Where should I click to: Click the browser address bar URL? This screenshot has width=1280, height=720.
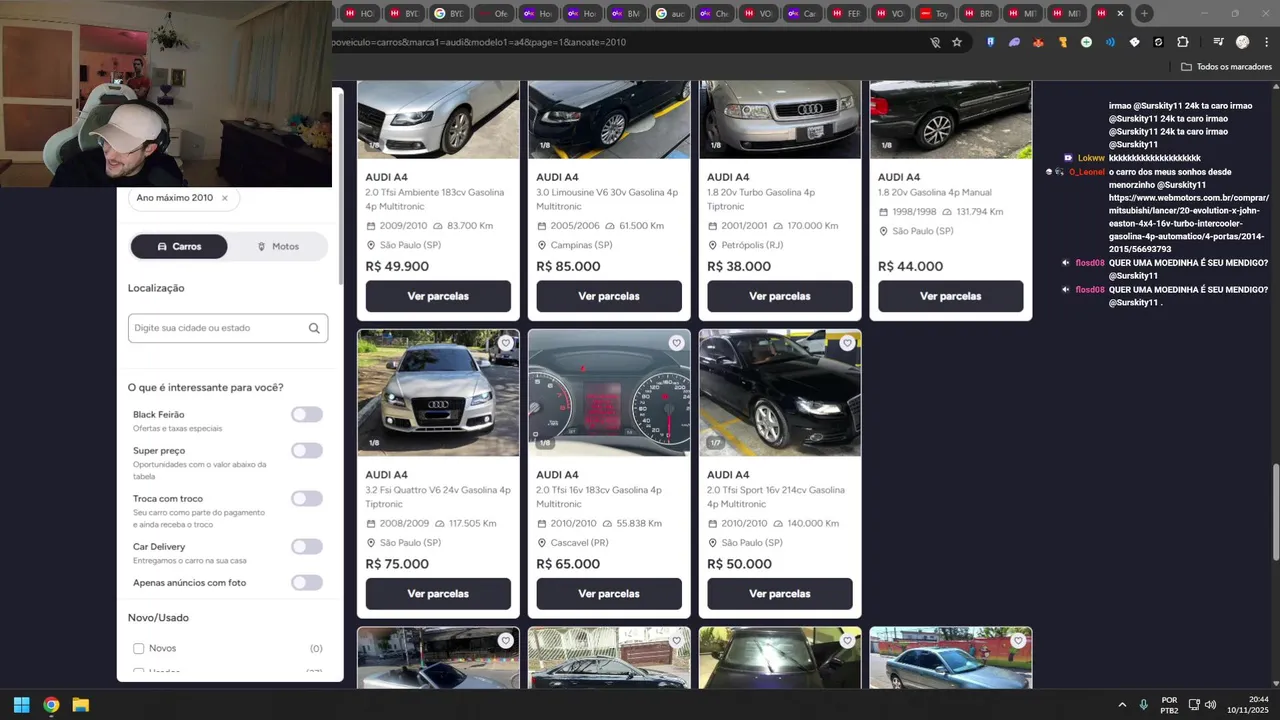pos(479,42)
